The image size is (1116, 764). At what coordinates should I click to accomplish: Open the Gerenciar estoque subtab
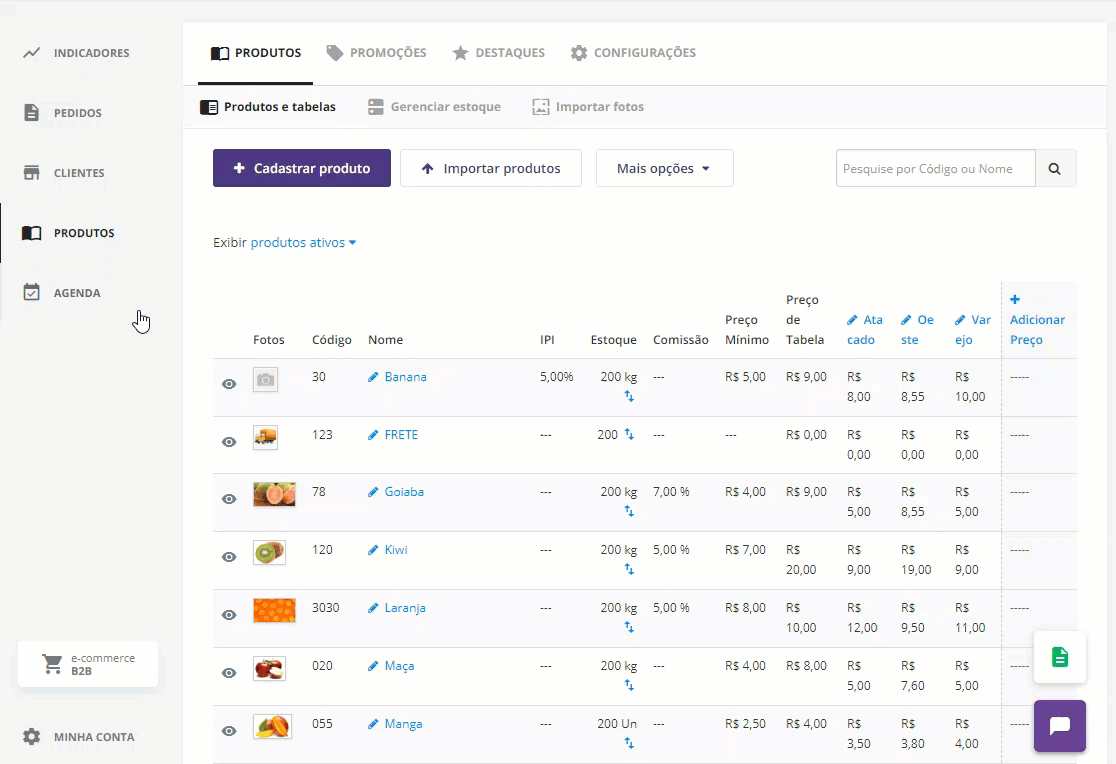(434, 107)
